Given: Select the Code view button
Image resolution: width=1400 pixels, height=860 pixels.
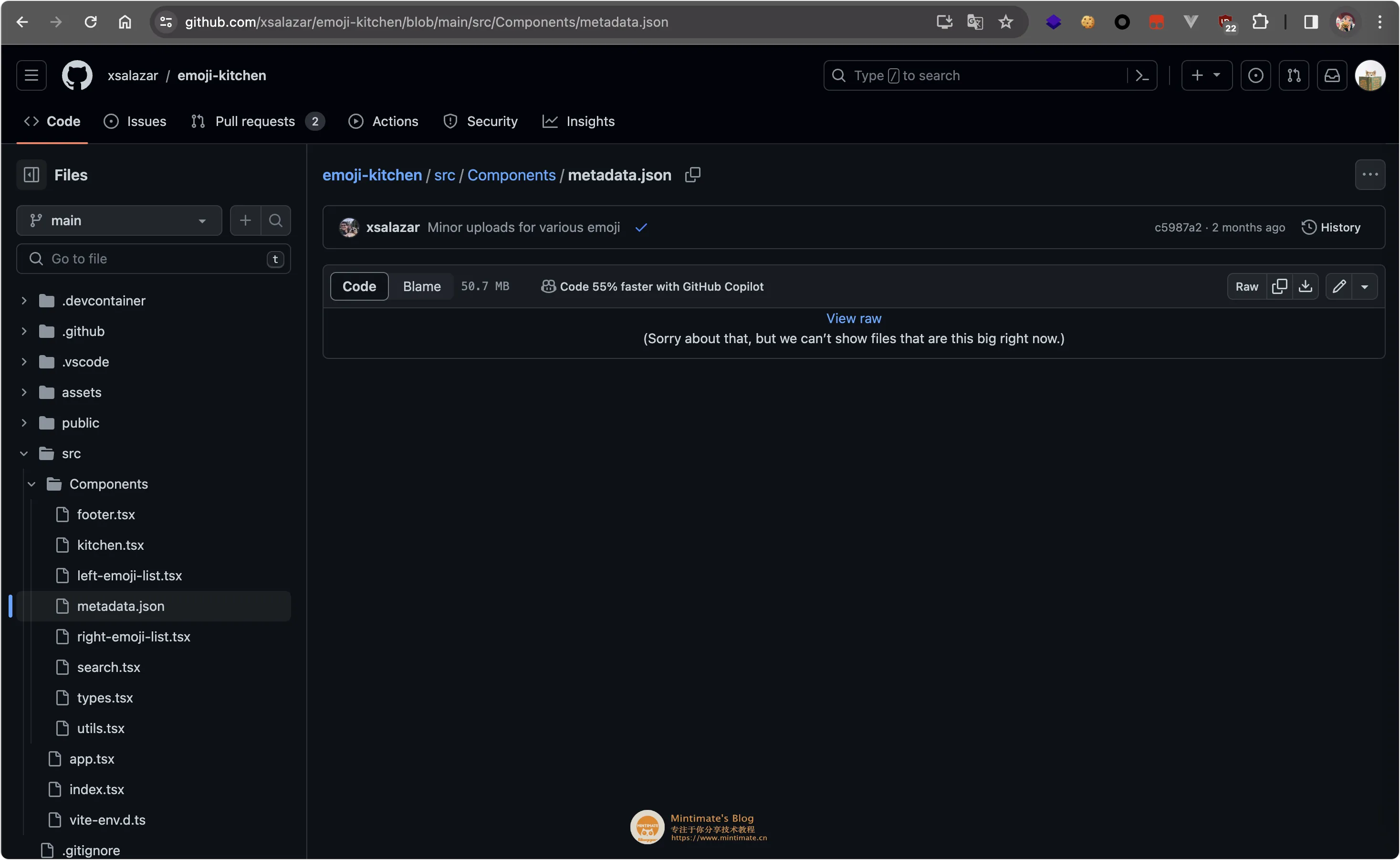Looking at the screenshot, I should click(359, 286).
